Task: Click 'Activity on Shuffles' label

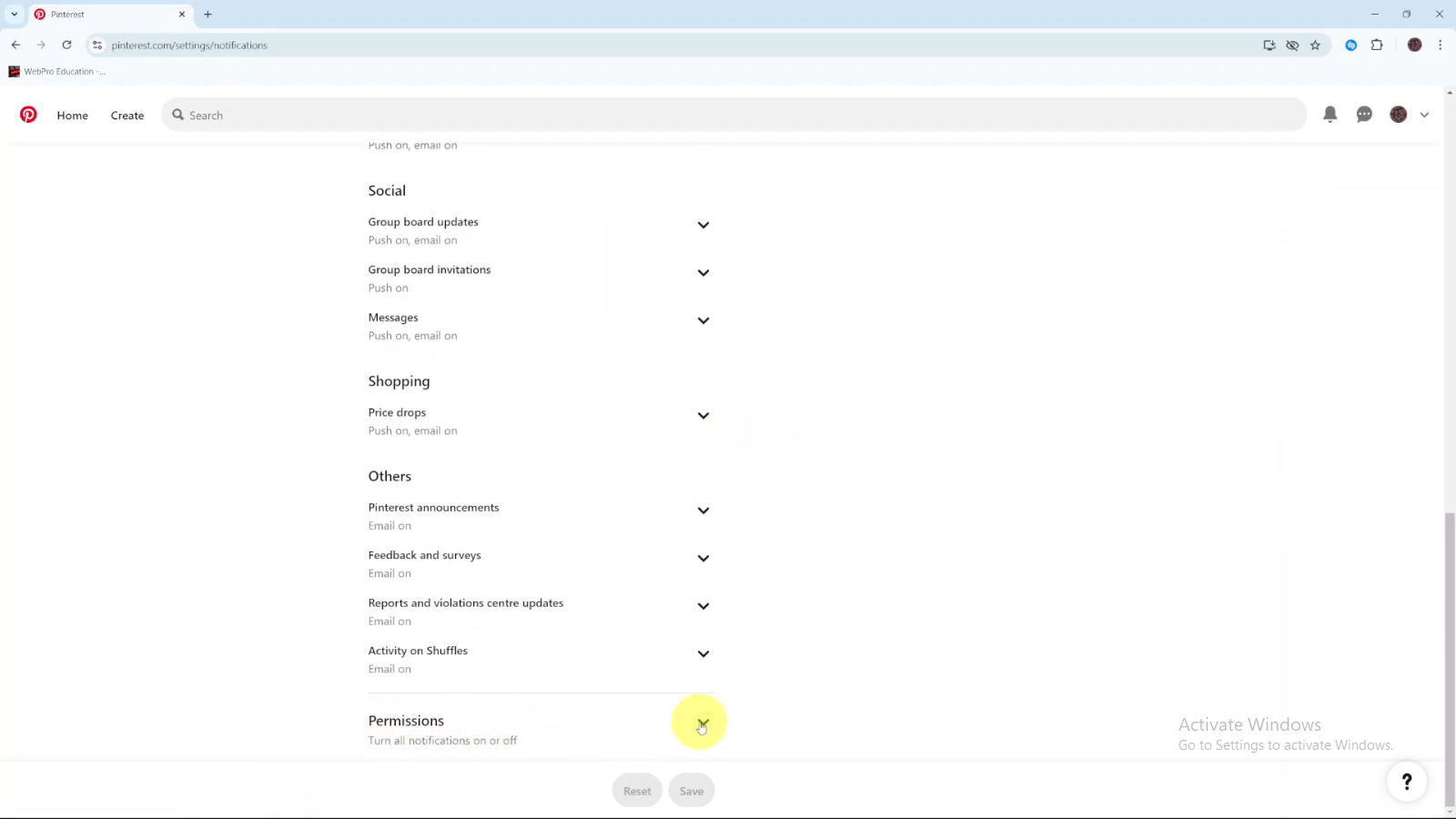Action: [418, 651]
